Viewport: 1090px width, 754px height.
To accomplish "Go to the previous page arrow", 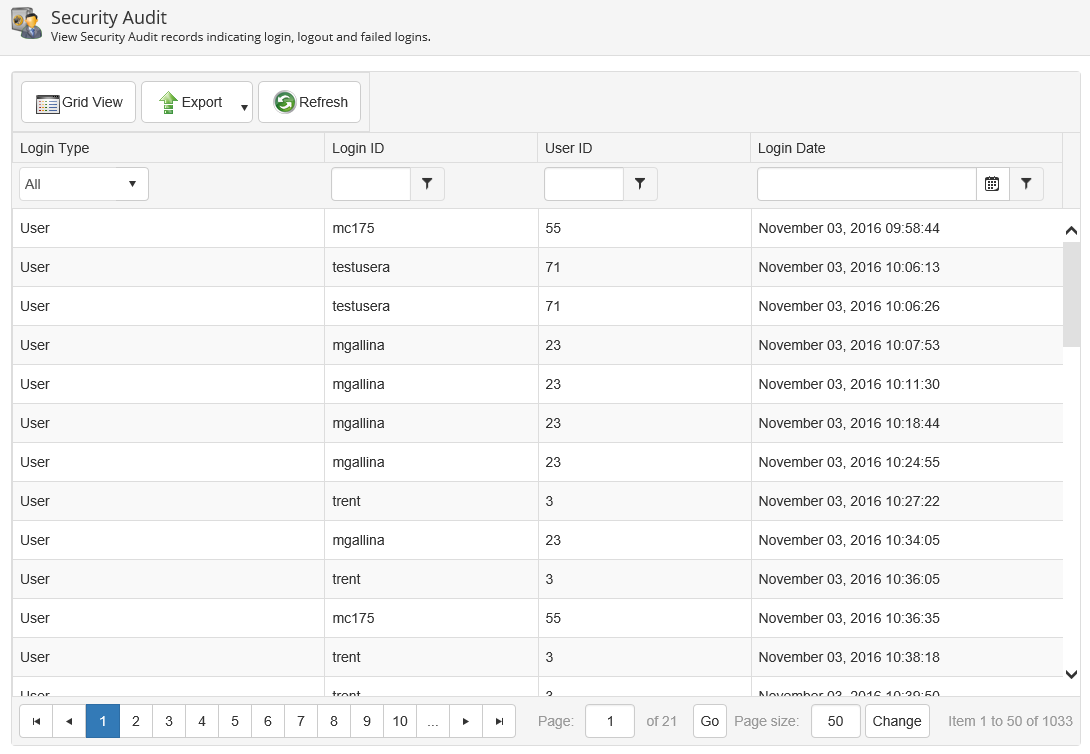I will (69, 721).
